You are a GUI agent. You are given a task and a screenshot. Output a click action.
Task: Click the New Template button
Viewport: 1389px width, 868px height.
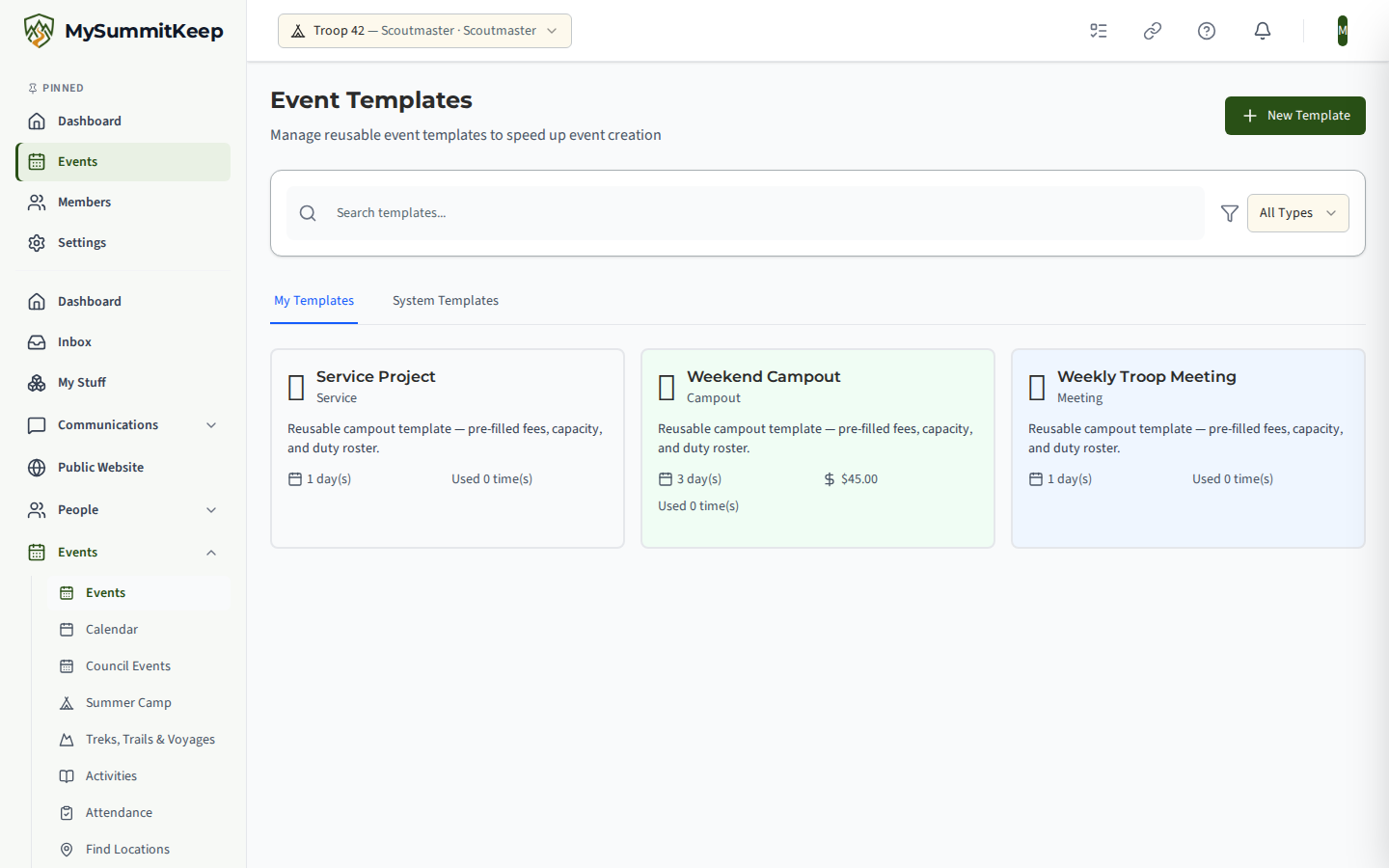tap(1294, 116)
